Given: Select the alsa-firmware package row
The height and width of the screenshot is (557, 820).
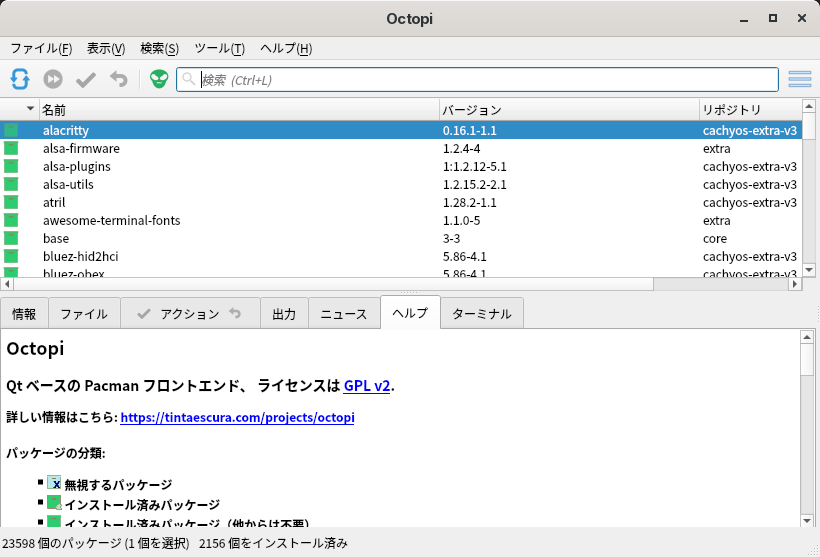Looking at the screenshot, I should [x=401, y=148].
